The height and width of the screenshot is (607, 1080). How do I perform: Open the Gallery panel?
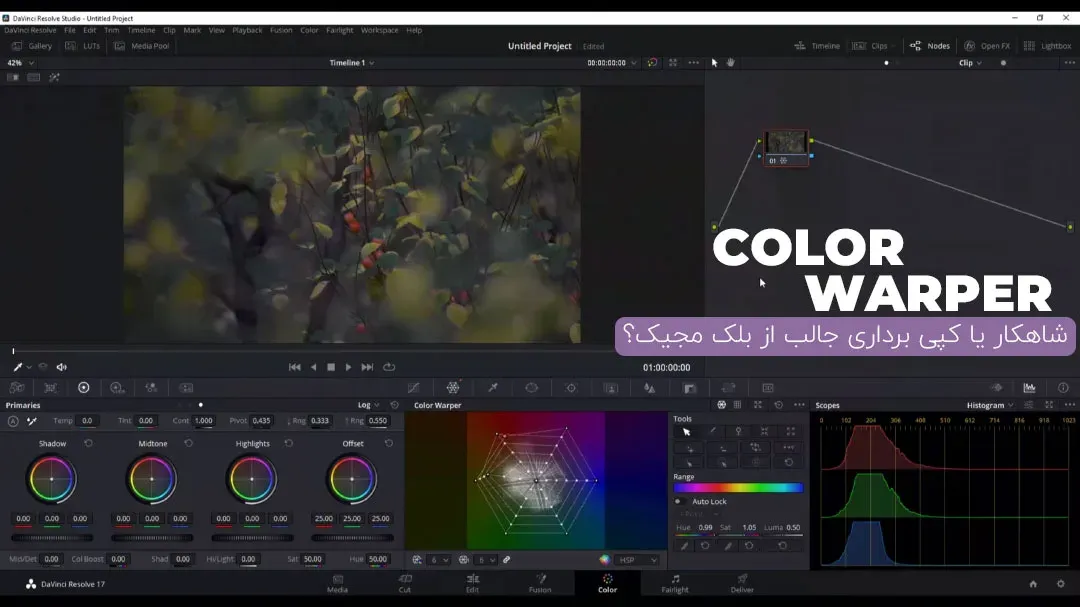pos(32,46)
